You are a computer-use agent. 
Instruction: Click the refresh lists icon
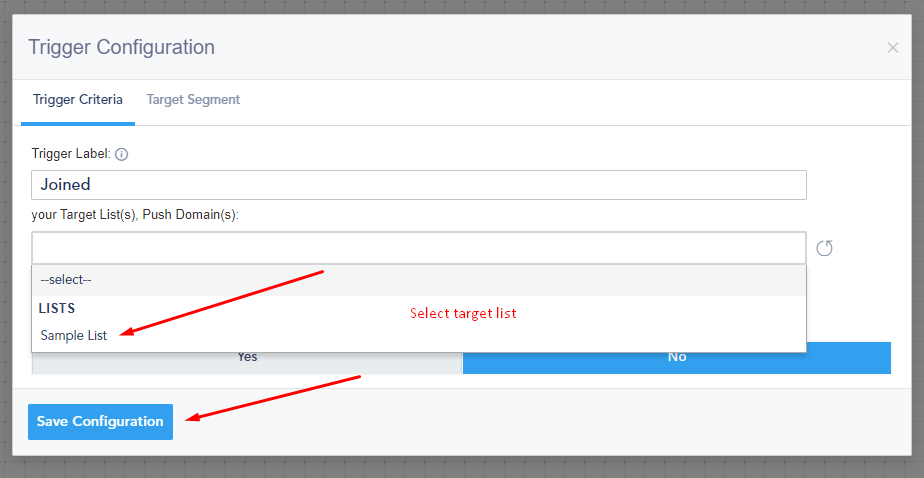[824, 248]
